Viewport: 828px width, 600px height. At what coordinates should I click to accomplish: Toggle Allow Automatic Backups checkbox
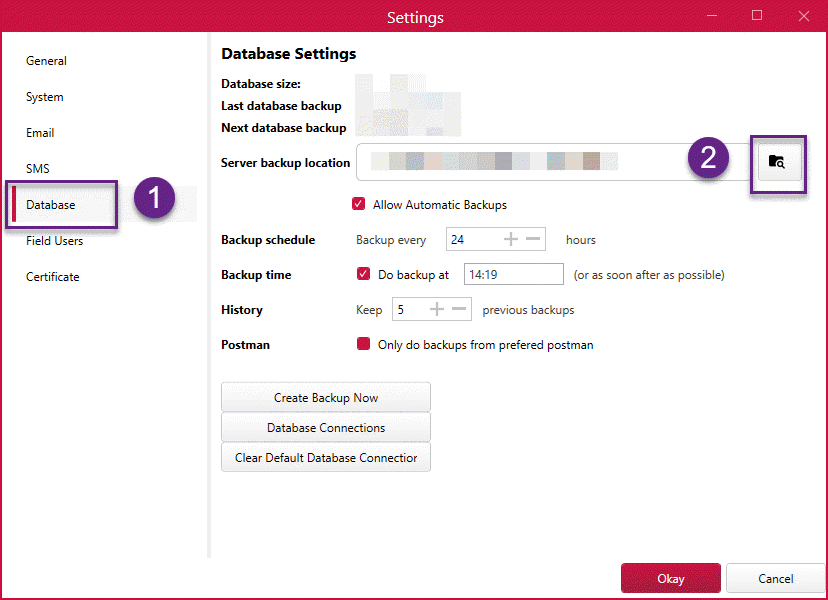[x=359, y=204]
